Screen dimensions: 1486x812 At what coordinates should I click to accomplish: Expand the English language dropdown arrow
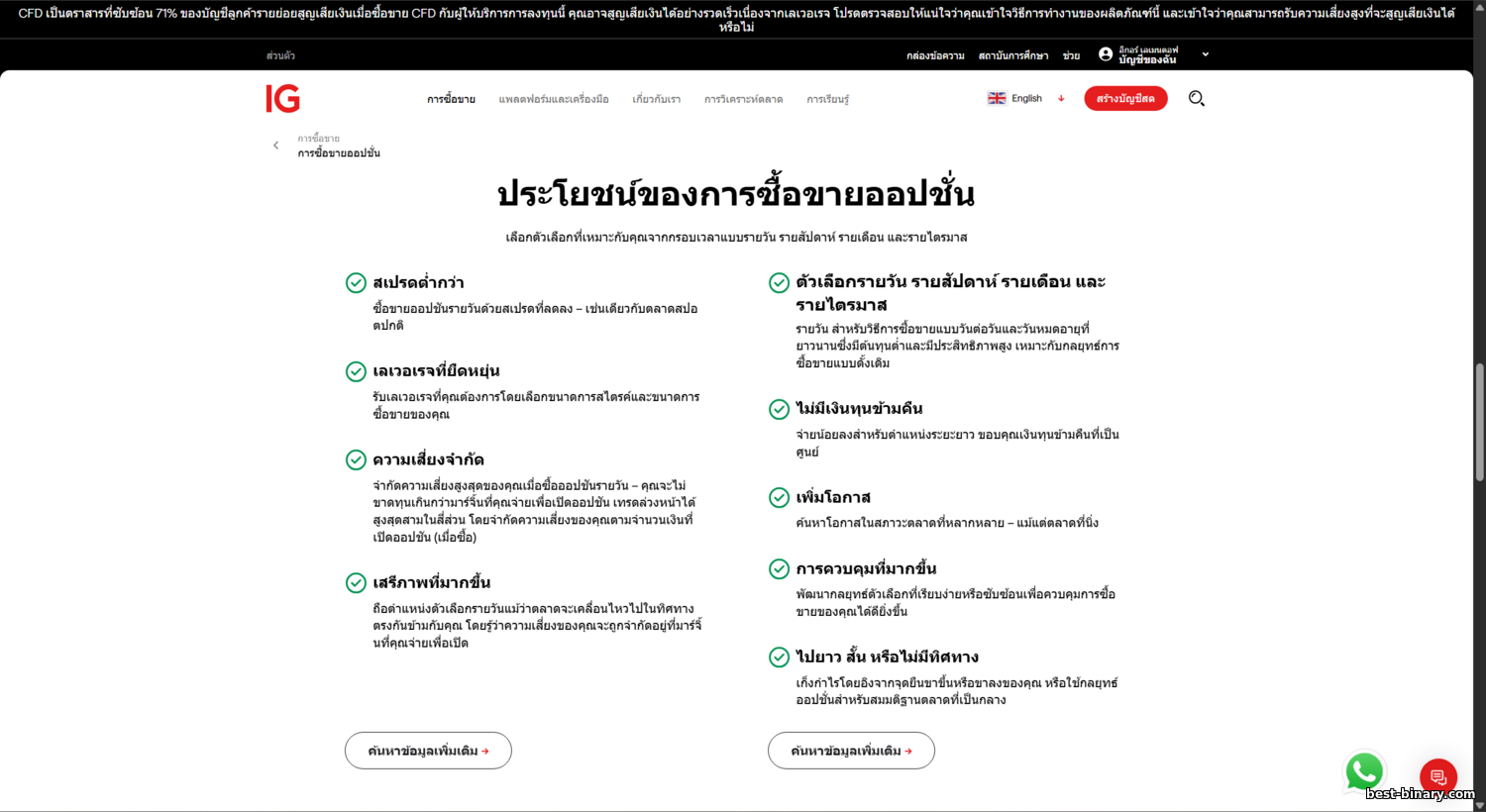click(1061, 98)
